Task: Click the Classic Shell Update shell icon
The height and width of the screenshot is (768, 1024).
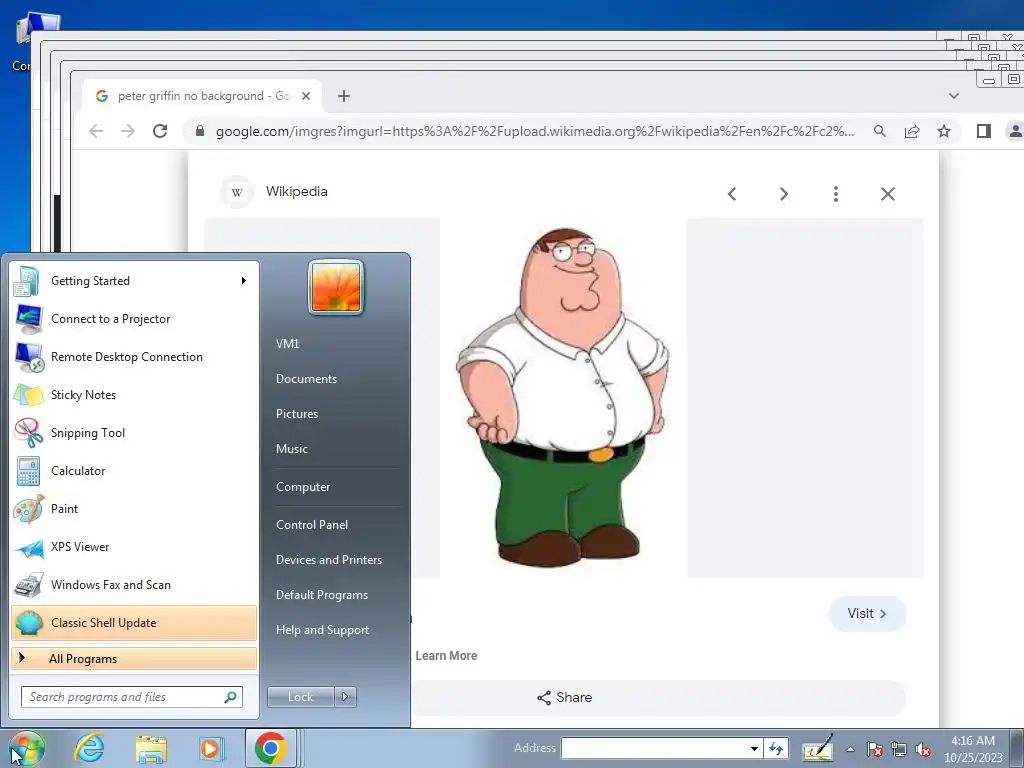Action: coord(29,623)
